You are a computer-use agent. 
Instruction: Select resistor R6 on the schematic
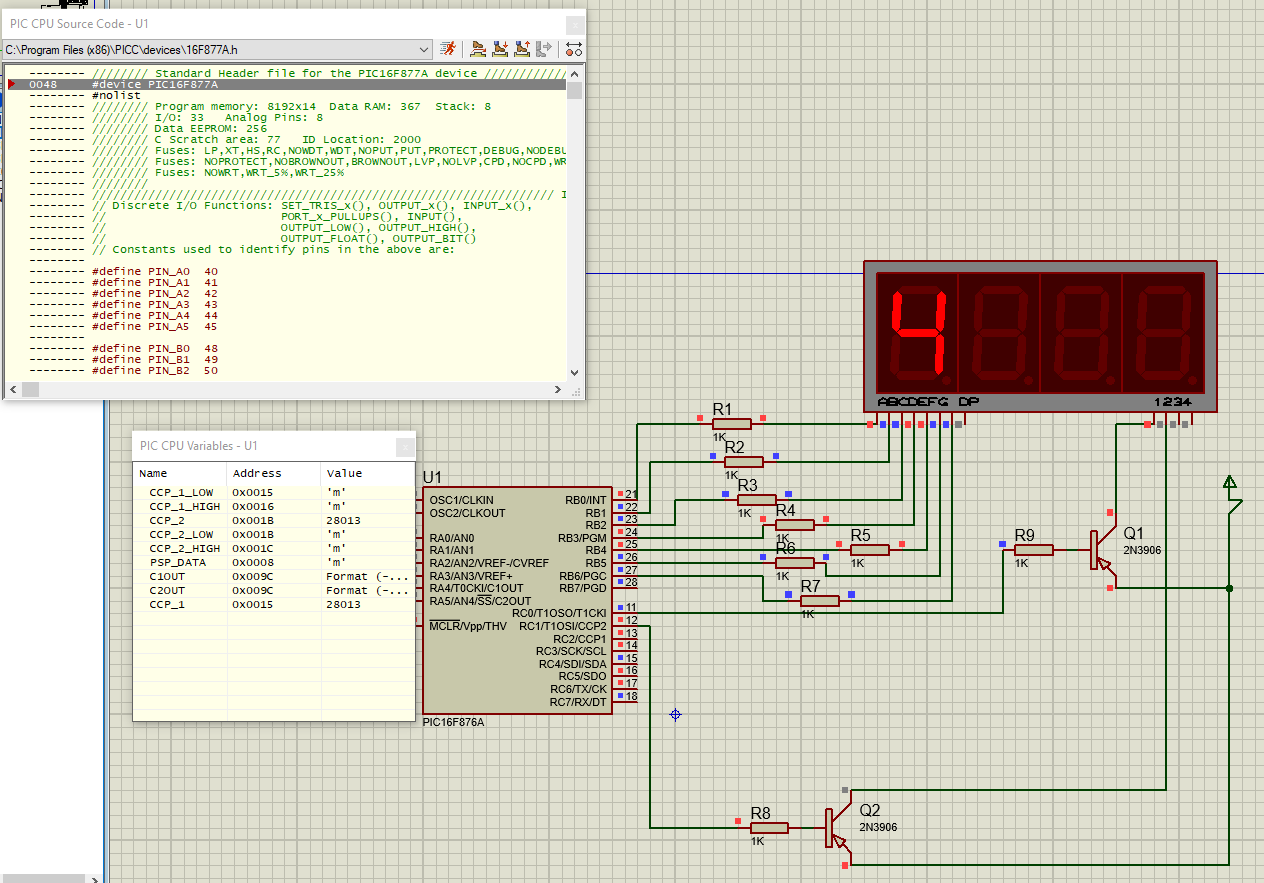pos(794,563)
